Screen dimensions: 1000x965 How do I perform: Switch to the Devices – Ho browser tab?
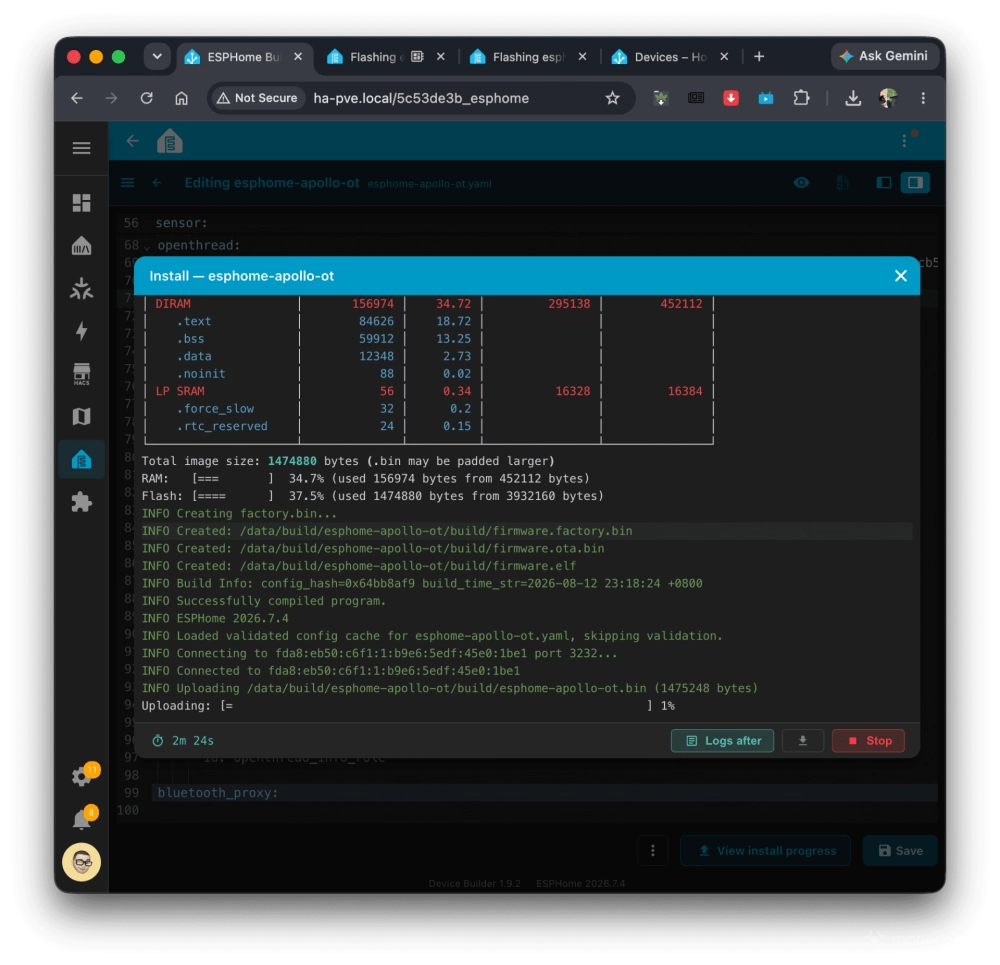[670, 57]
